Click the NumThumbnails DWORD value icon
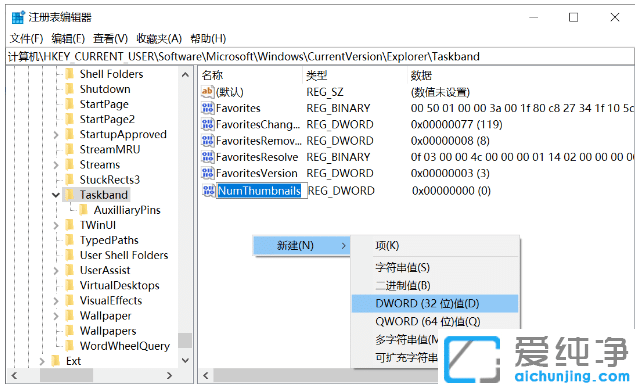Image resolution: width=638 pixels, height=389 pixels. pos(209,190)
